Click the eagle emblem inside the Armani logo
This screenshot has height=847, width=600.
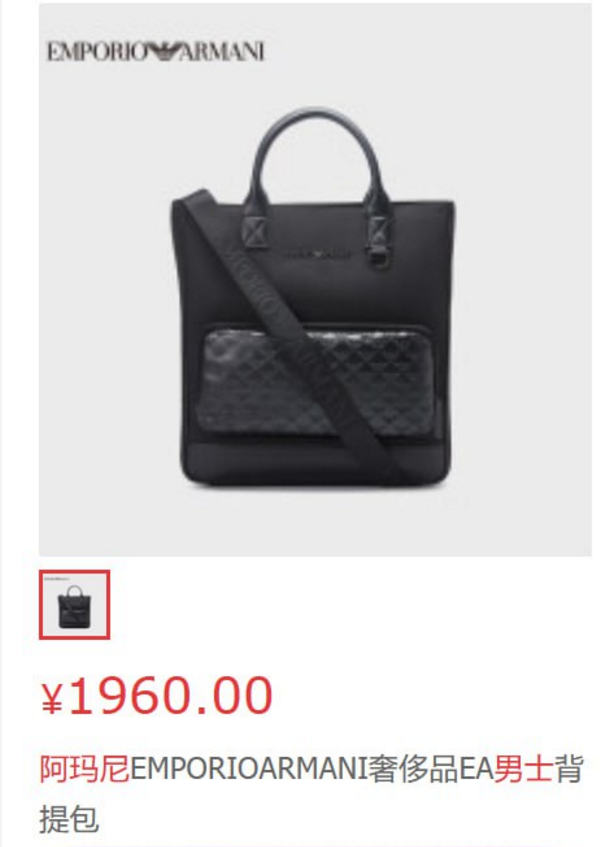162,52
